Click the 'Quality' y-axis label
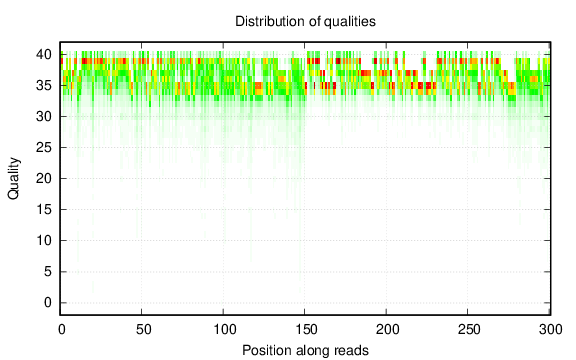576x360 pixels. coord(13,179)
